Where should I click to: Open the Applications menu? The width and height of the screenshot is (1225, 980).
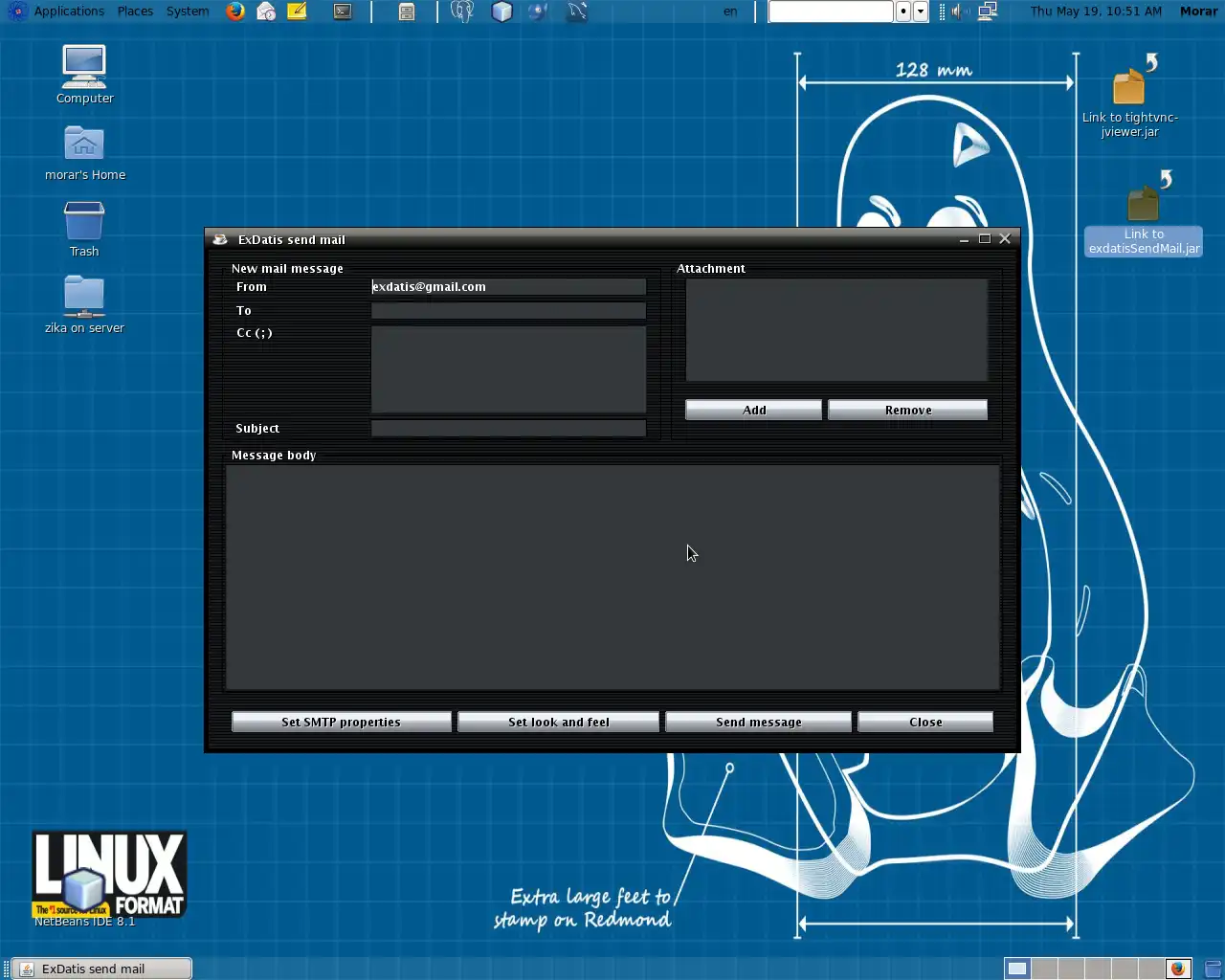point(69,11)
